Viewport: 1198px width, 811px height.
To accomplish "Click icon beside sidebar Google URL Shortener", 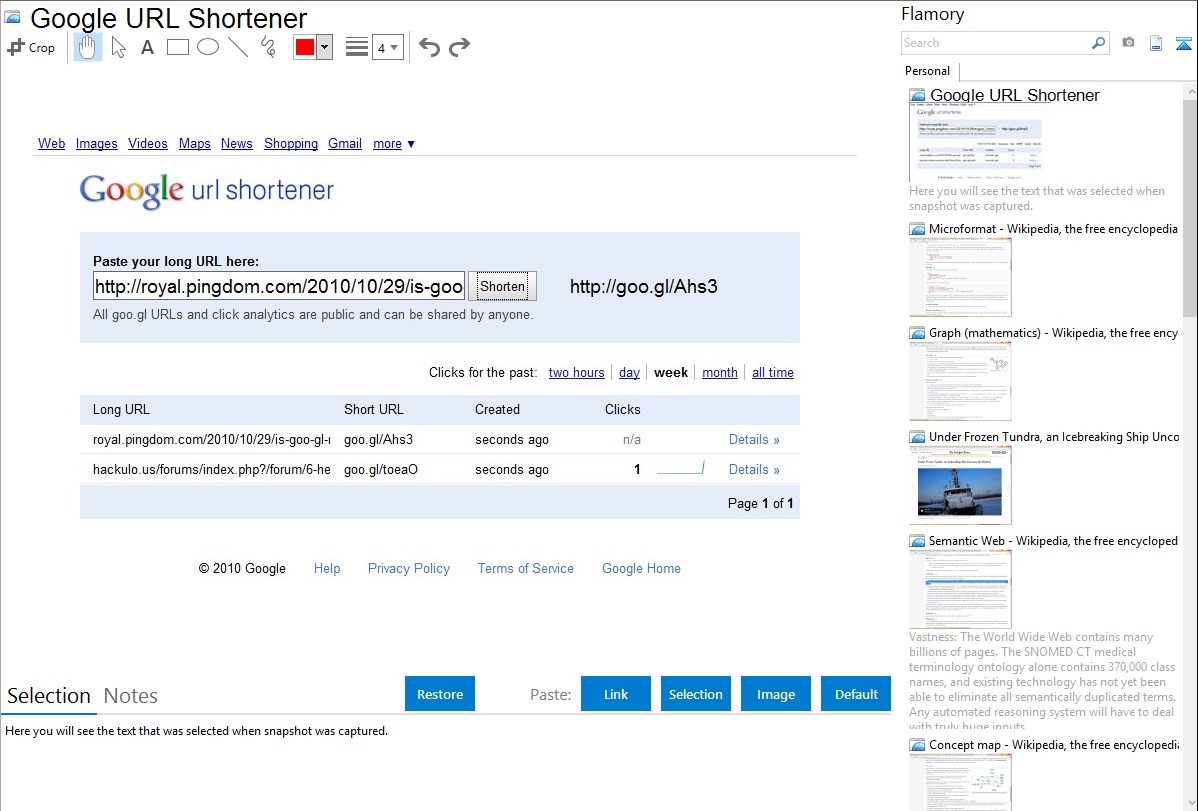I will [x=917, y=96].
